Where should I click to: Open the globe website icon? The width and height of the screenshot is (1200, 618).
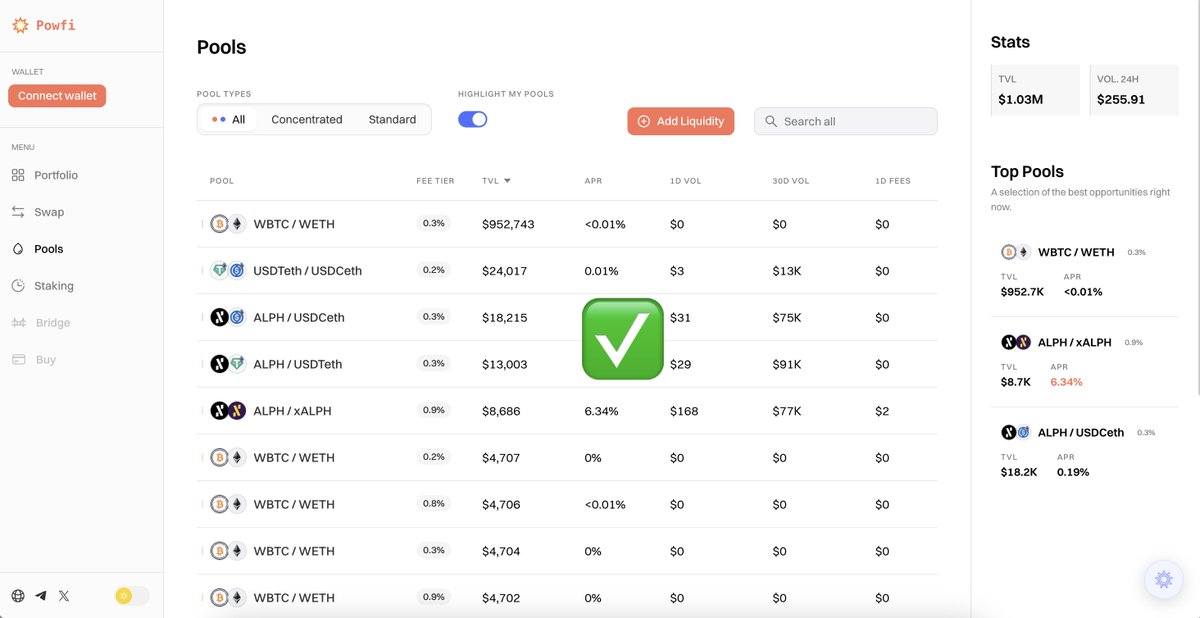pyautogui.click(x=18, y=596)
